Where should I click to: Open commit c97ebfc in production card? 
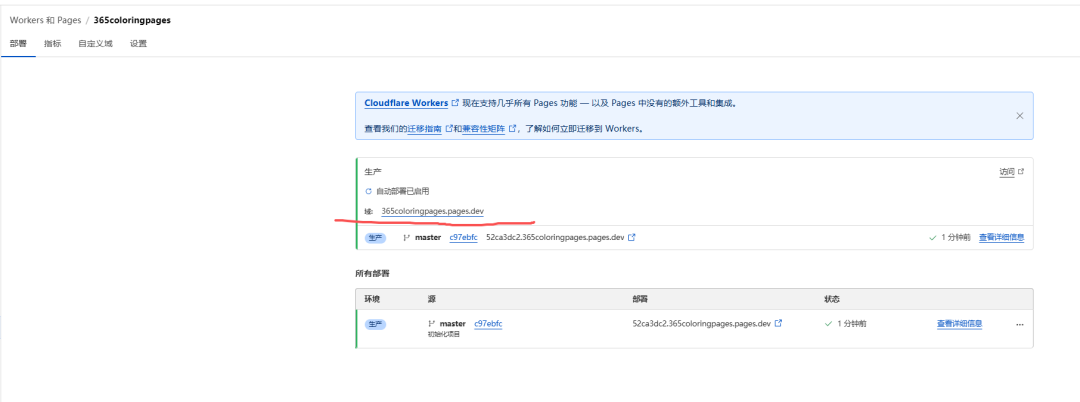pyautogui.click(x=463, y=238)
